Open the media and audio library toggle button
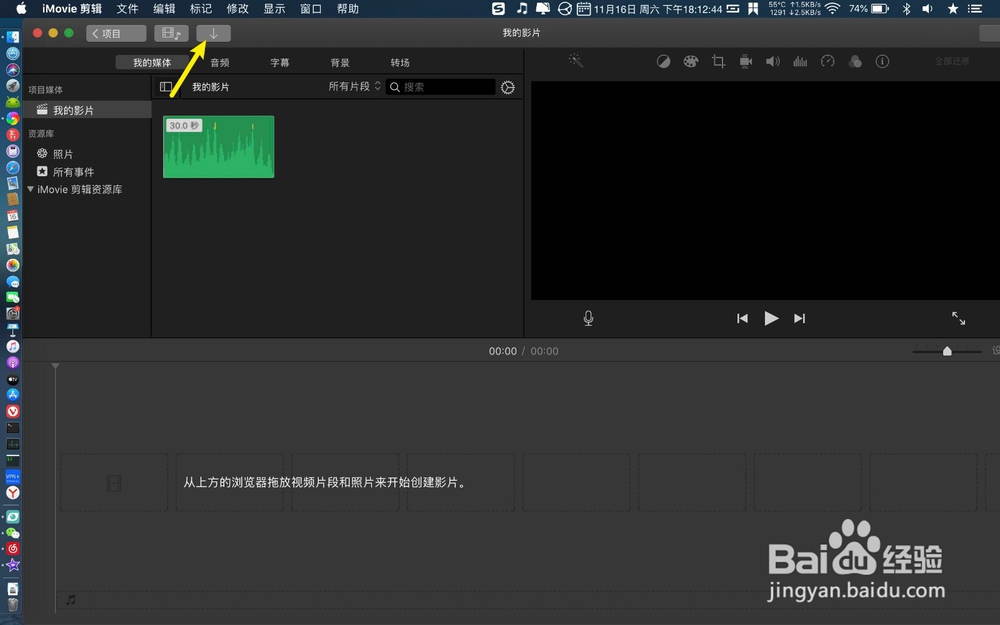The image size is (1000, 625). (171, 33)
